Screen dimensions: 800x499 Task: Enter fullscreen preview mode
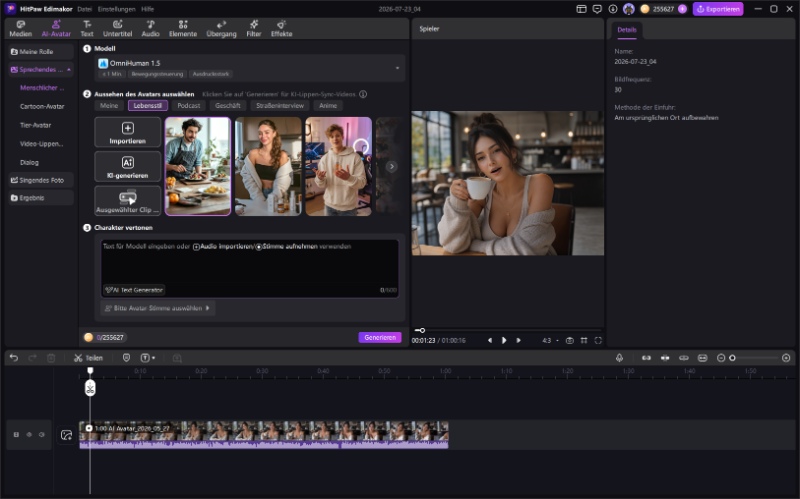pos(598,340)
